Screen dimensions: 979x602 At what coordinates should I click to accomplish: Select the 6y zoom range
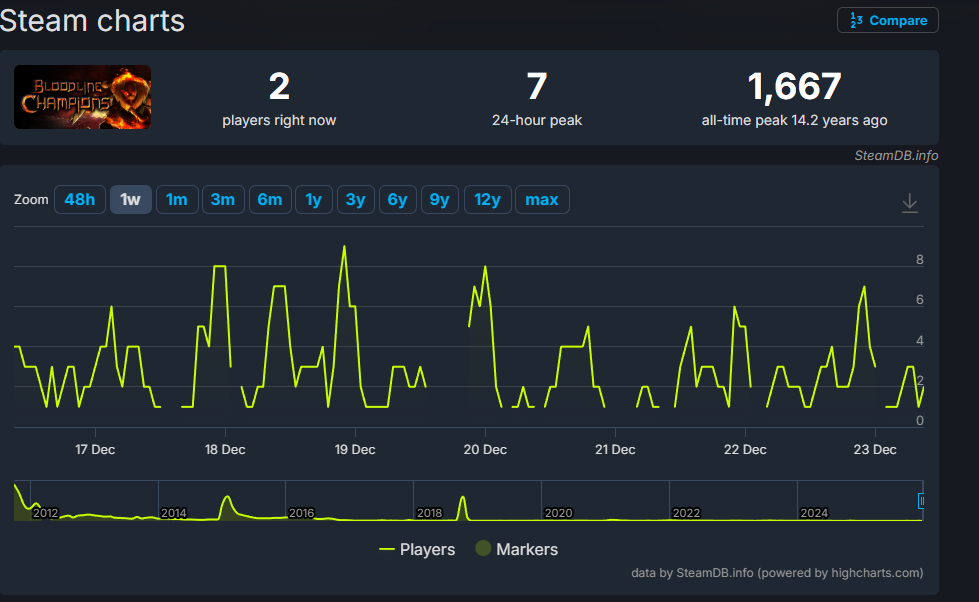pos(398,200)
